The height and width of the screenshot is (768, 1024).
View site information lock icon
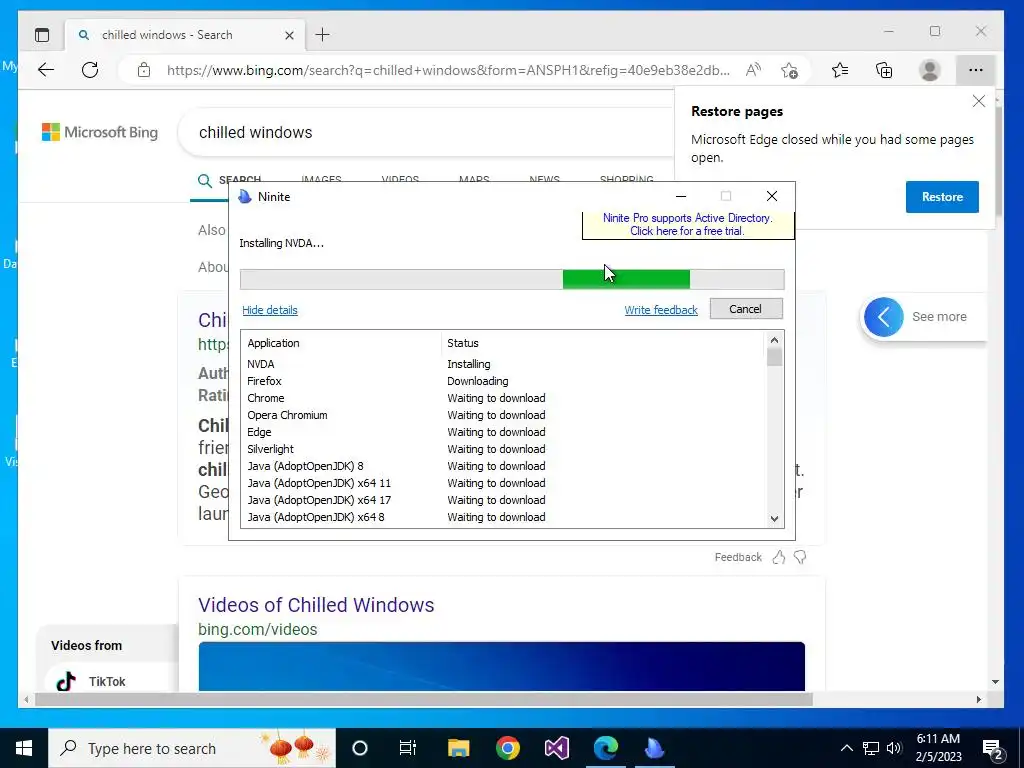[144, 70]
